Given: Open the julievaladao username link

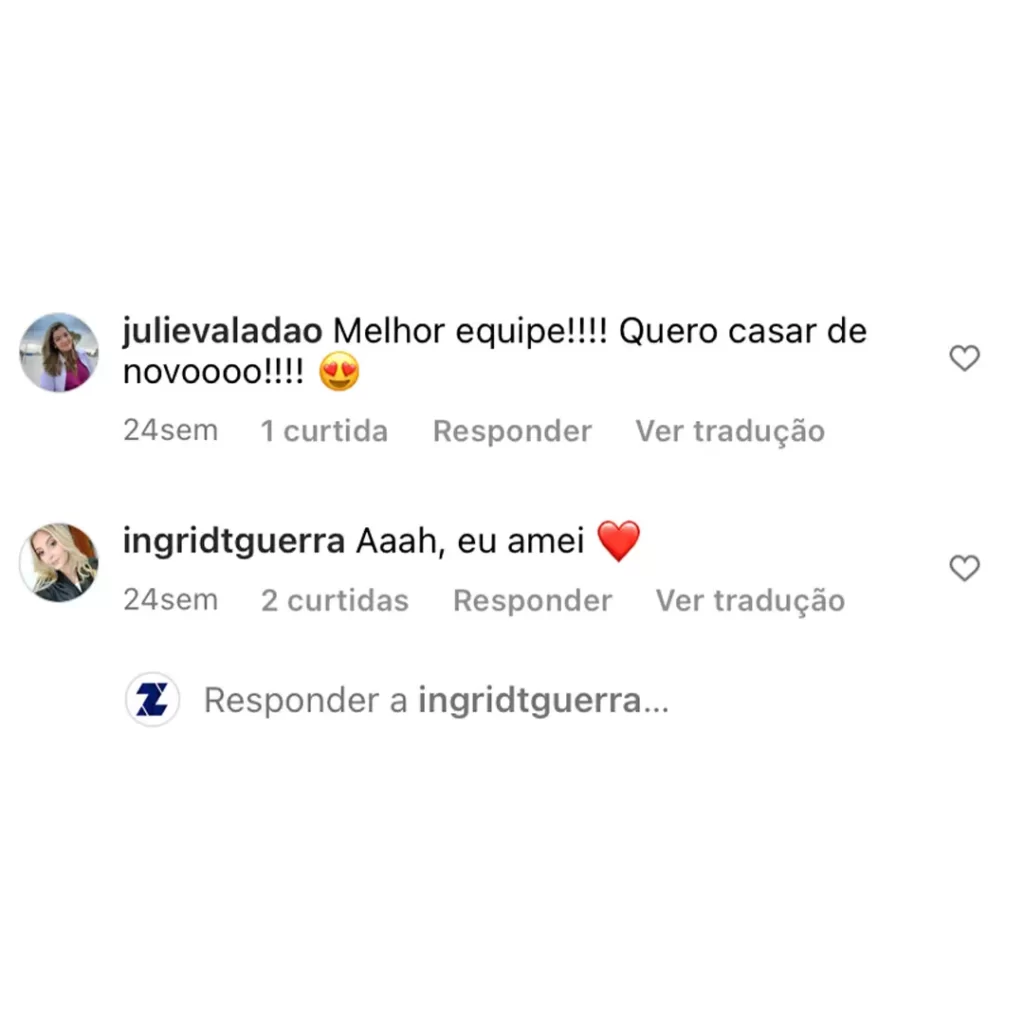Looking at the screenshot, I should [222, 330].
